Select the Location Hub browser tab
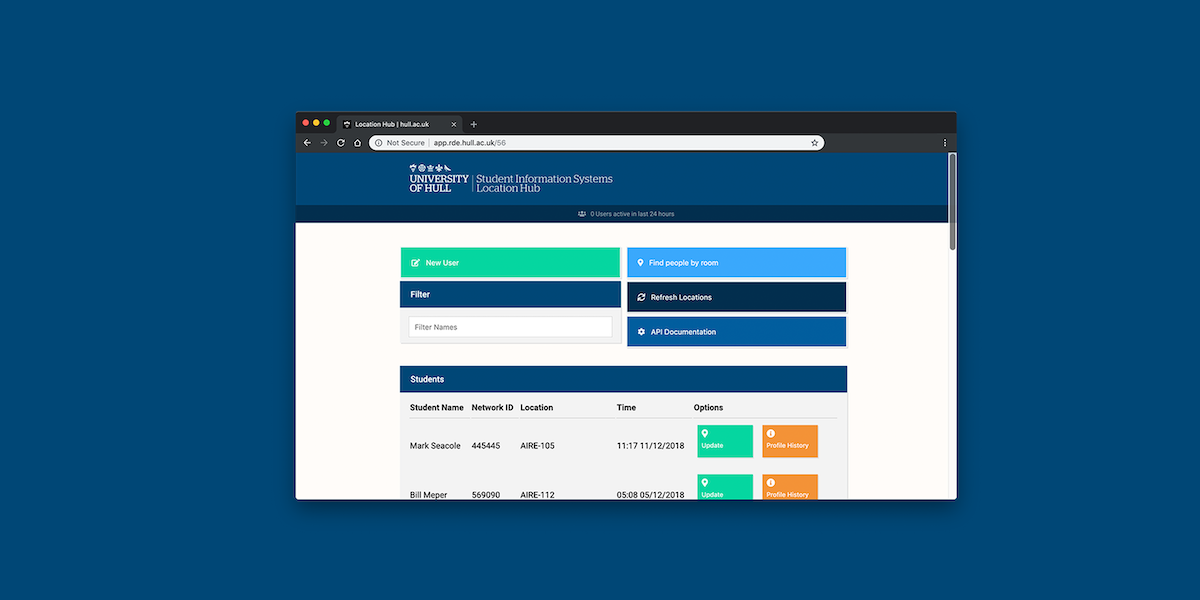1200x600 pixels. [392, 124]
